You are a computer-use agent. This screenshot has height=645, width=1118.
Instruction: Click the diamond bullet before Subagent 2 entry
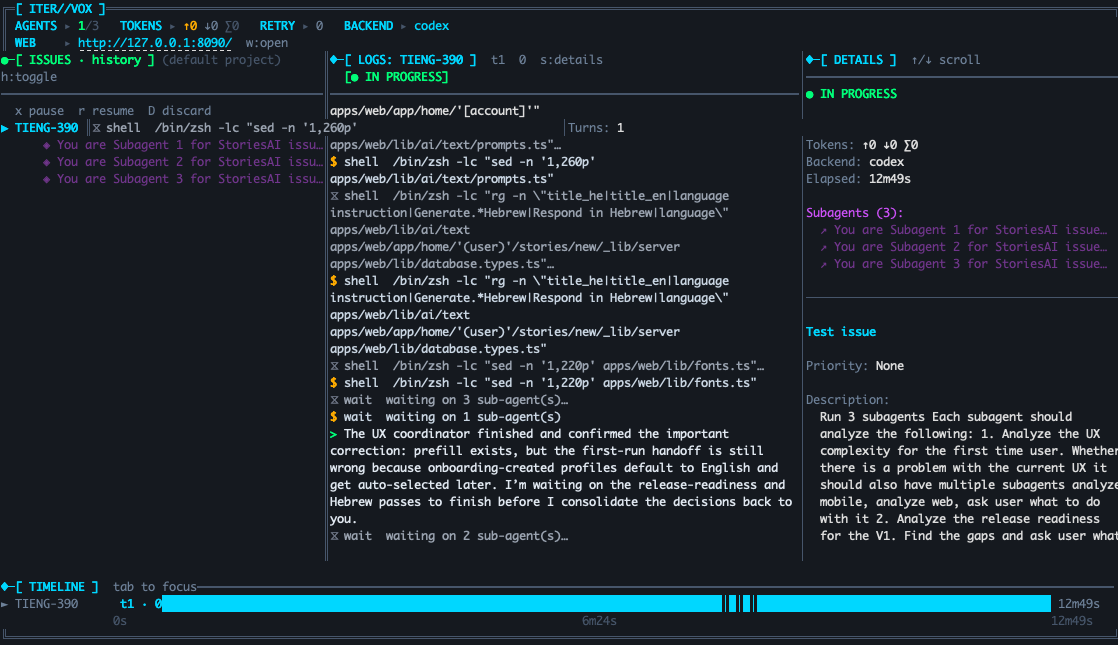[46, 161]
